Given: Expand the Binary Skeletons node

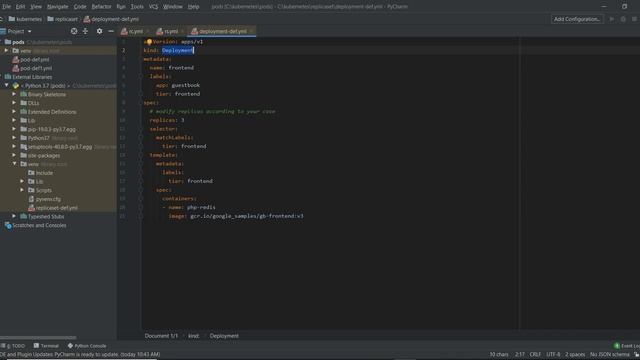Looking at the screenshot, I should [14, 94].
